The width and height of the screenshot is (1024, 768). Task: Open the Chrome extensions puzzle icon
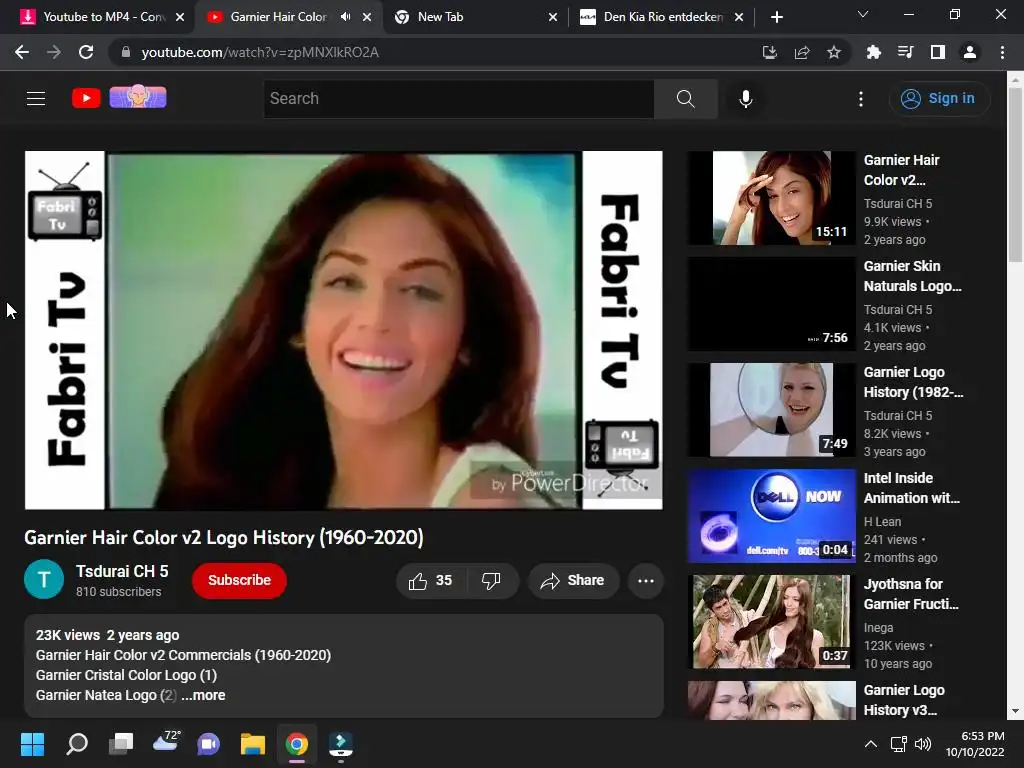(x=873, y=52)
